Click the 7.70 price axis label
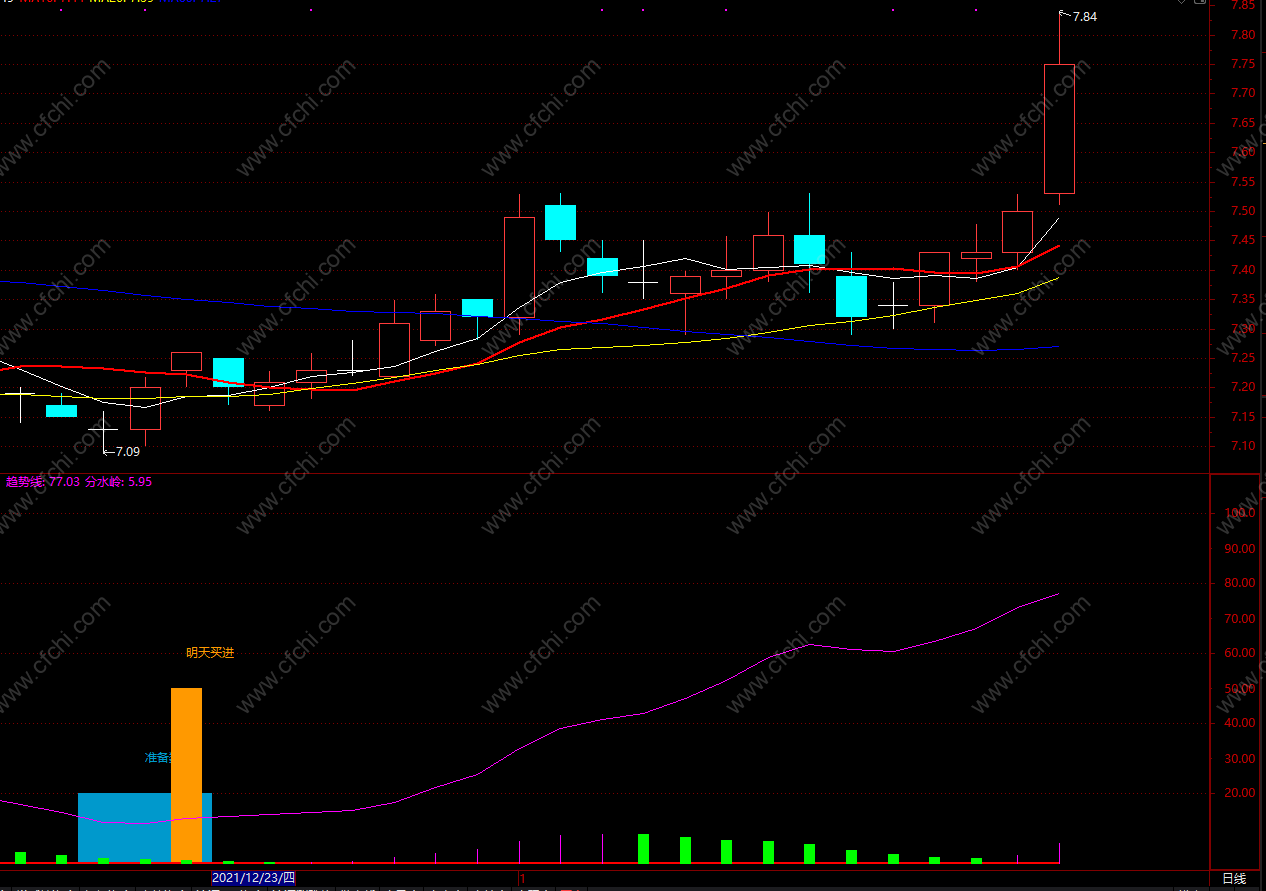Viewport: 1266px width, 891px height. (x=1243, y=93)
